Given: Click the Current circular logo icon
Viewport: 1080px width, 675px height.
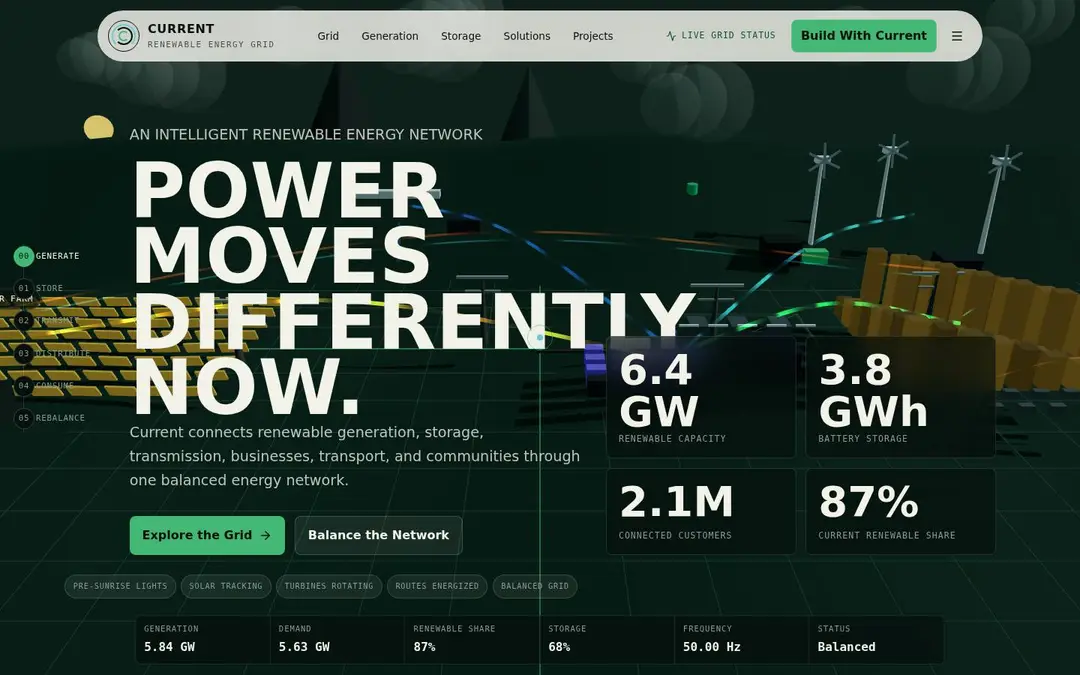Looking at the screenshot, I should pyautogui.click(x=124, y=36).
